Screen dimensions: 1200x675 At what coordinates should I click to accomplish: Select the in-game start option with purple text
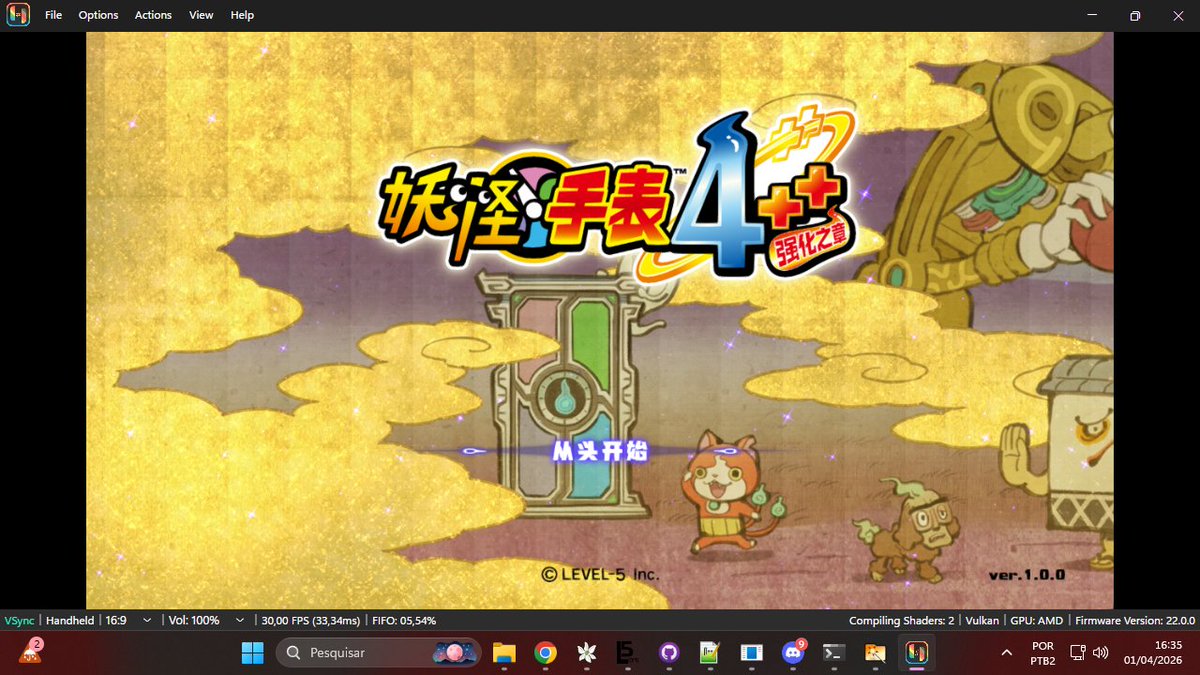(x=600, y=451)
